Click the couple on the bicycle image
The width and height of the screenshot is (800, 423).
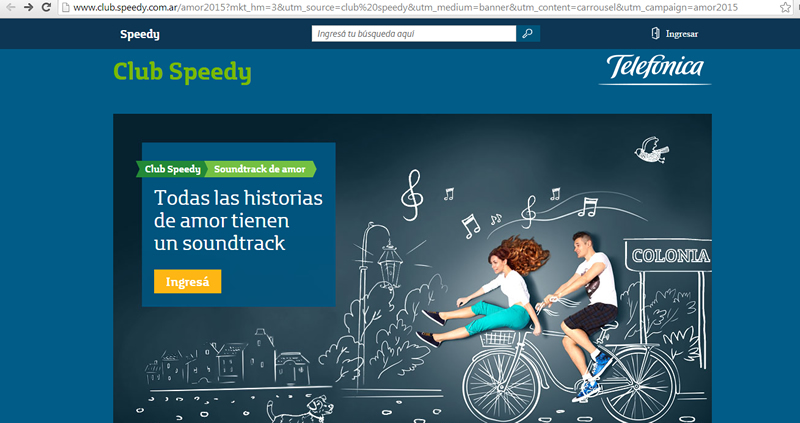tap(546, 327)
